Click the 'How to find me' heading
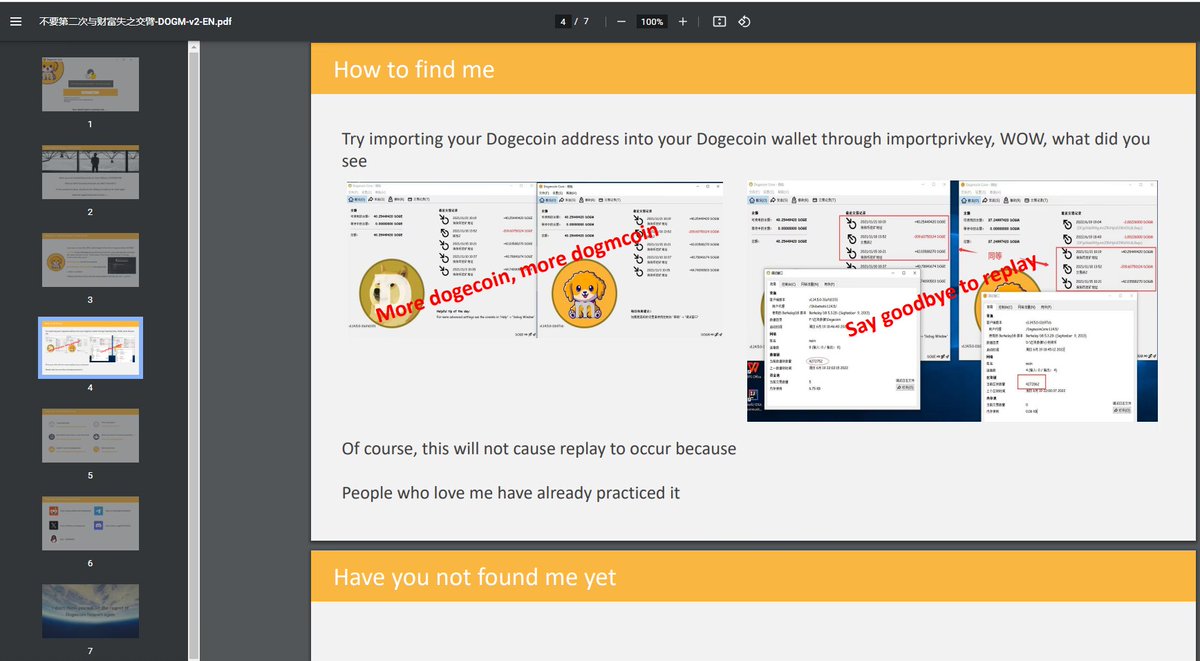 point(414,69)
